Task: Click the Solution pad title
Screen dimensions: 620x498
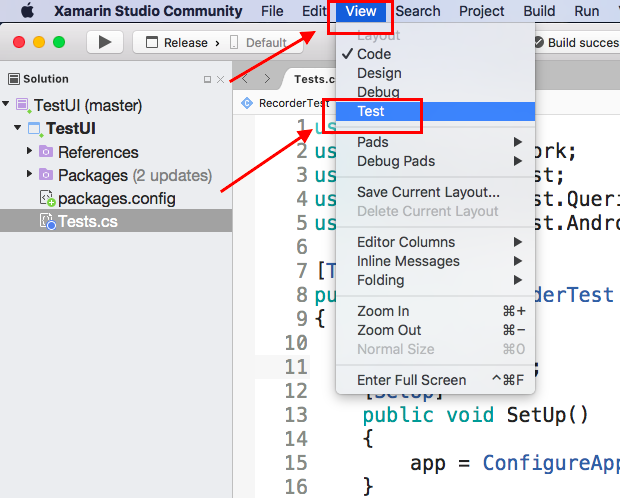Action: 46,79
